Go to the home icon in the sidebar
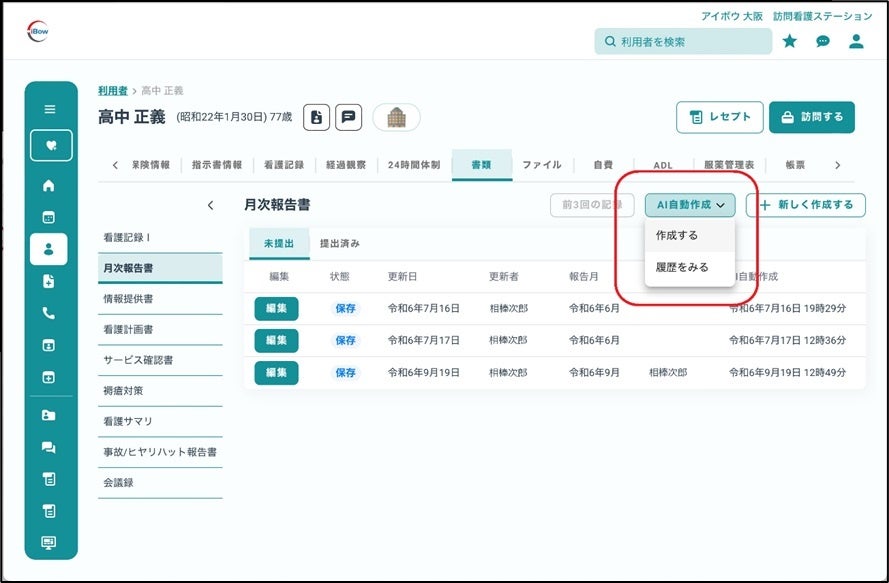The height and width of the screenshot is (583, 889). point(49,185)
